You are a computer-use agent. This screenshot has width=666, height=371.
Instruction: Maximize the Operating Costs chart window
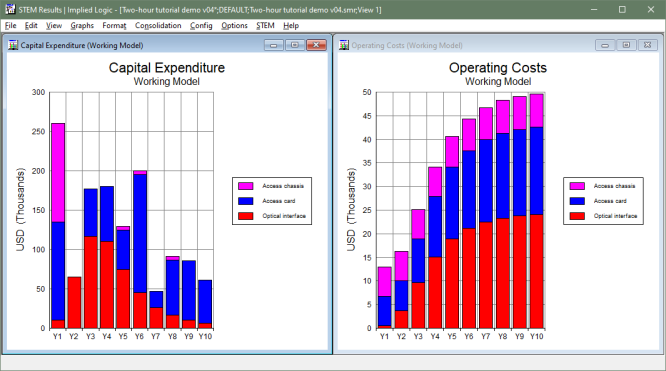click(x=626, y=45)
